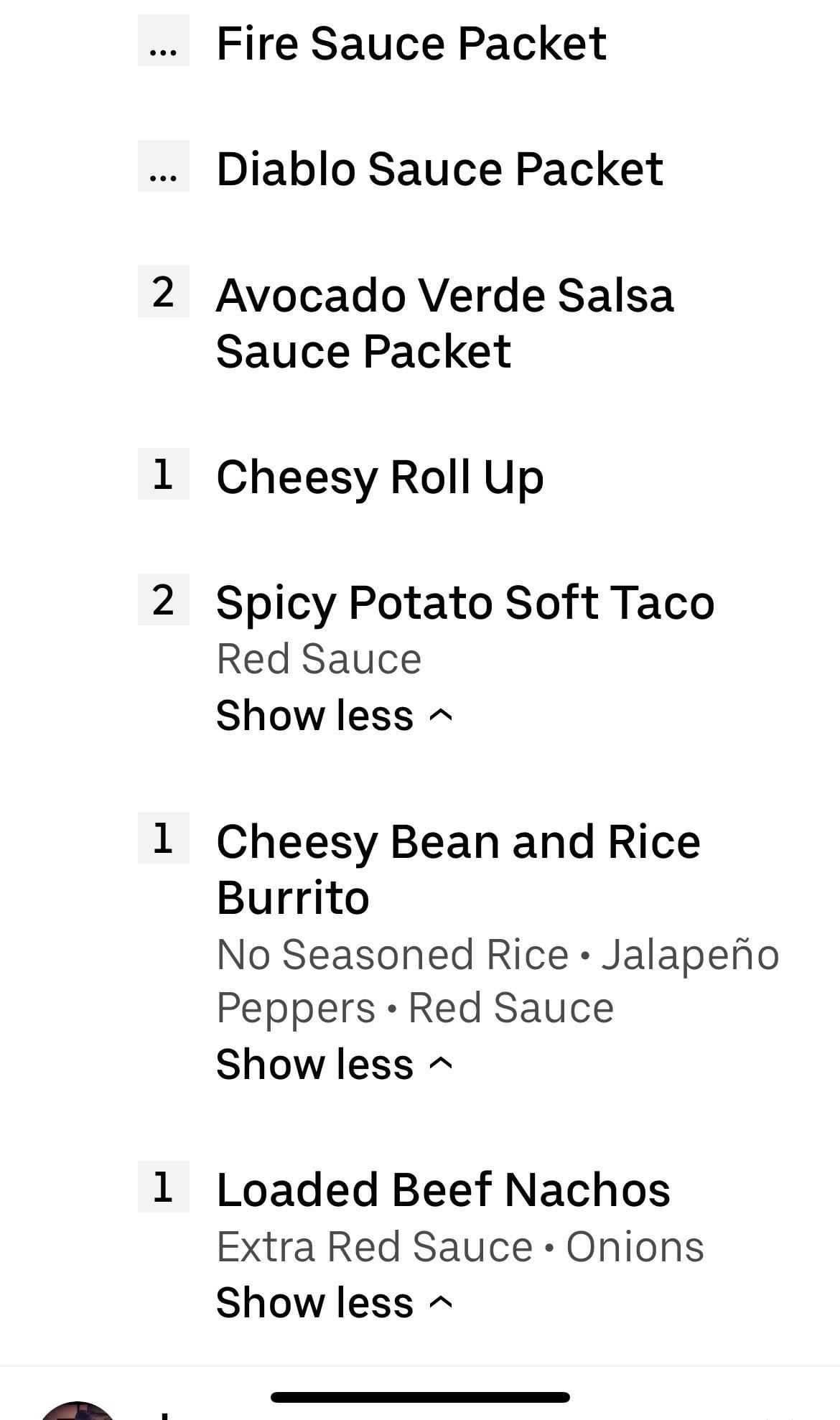840x1420 pixels.
Task: Tap quantity badge 1 beside Loaded Beef Nachos
Action: (164, 1187)
